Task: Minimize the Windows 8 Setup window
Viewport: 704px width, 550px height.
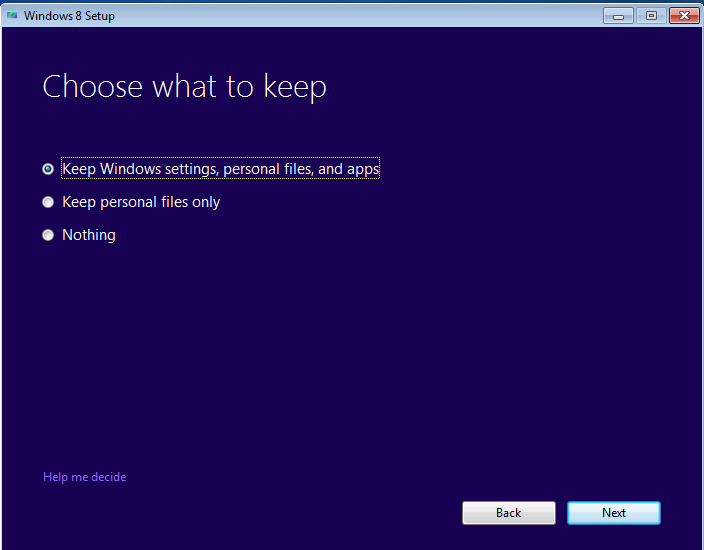Action: click(x=619, y=15)
